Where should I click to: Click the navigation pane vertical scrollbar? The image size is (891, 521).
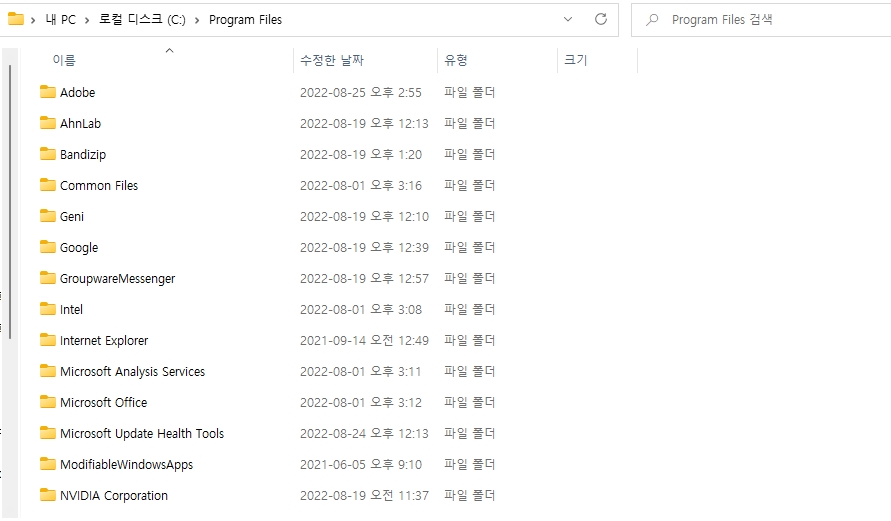pyautogui.click(x=10, y=202)
